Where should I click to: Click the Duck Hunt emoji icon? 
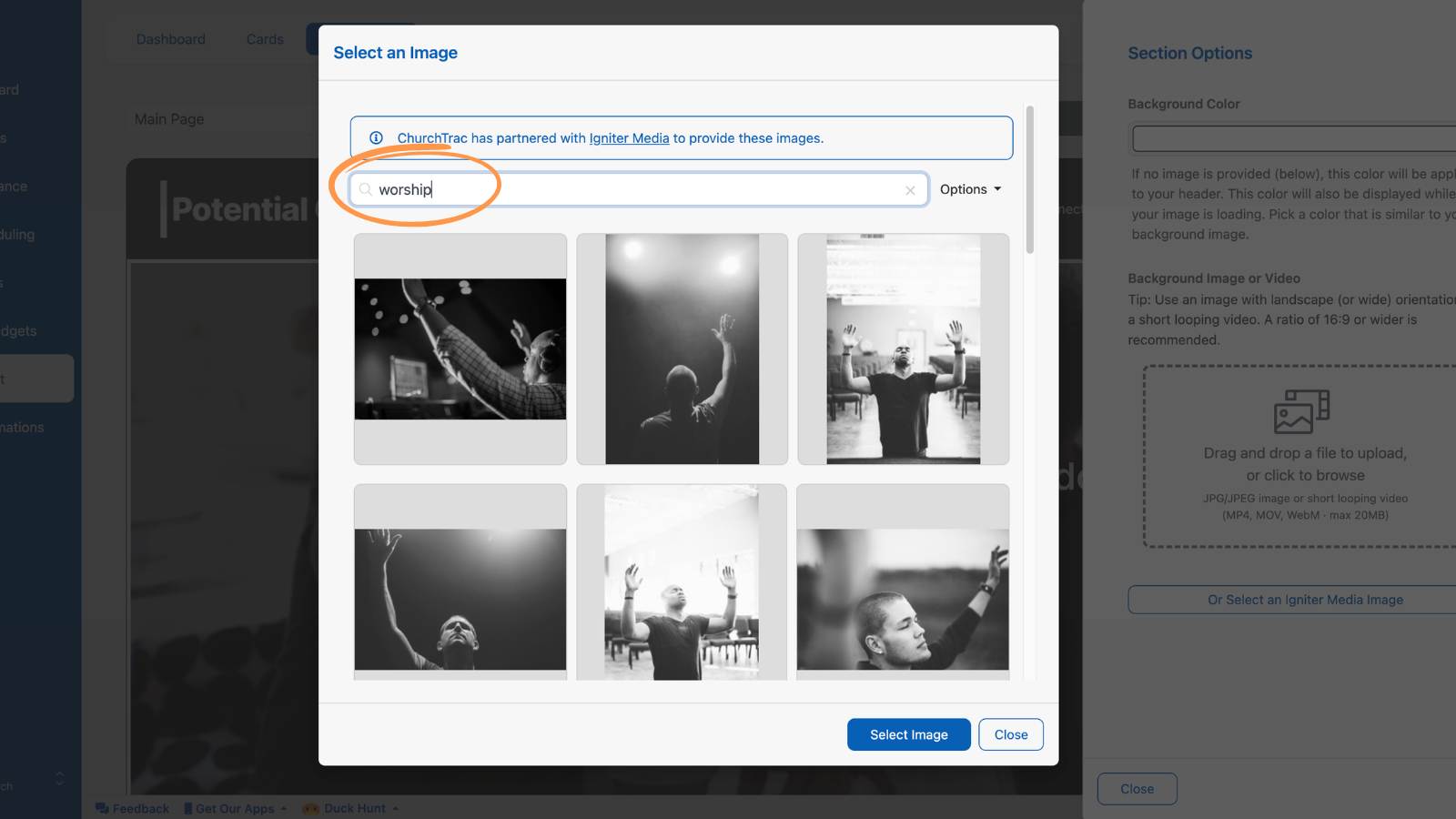tap(311, 808)
